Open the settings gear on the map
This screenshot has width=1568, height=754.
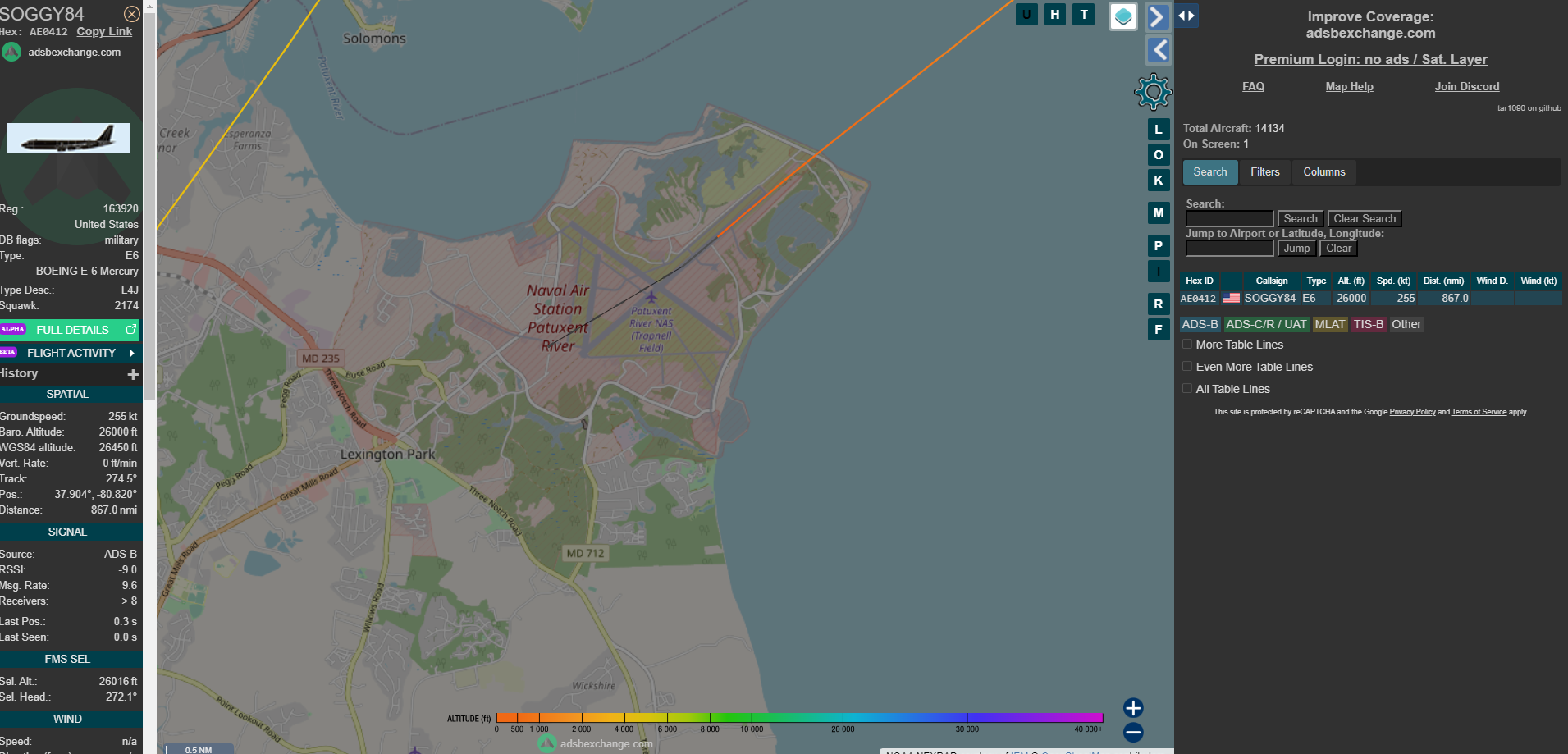1153,92
